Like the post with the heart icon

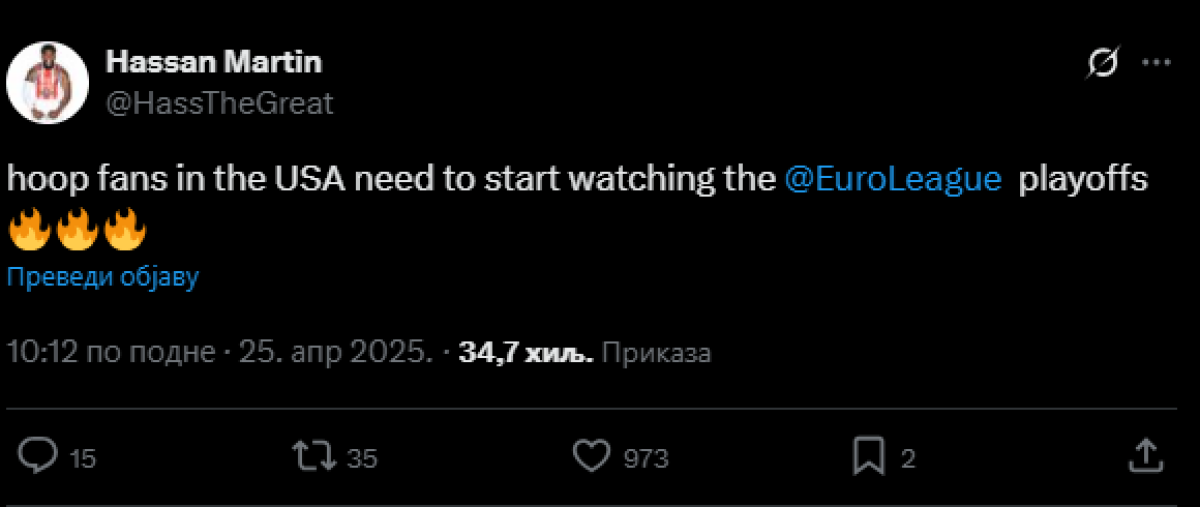(x=591, y=456)
